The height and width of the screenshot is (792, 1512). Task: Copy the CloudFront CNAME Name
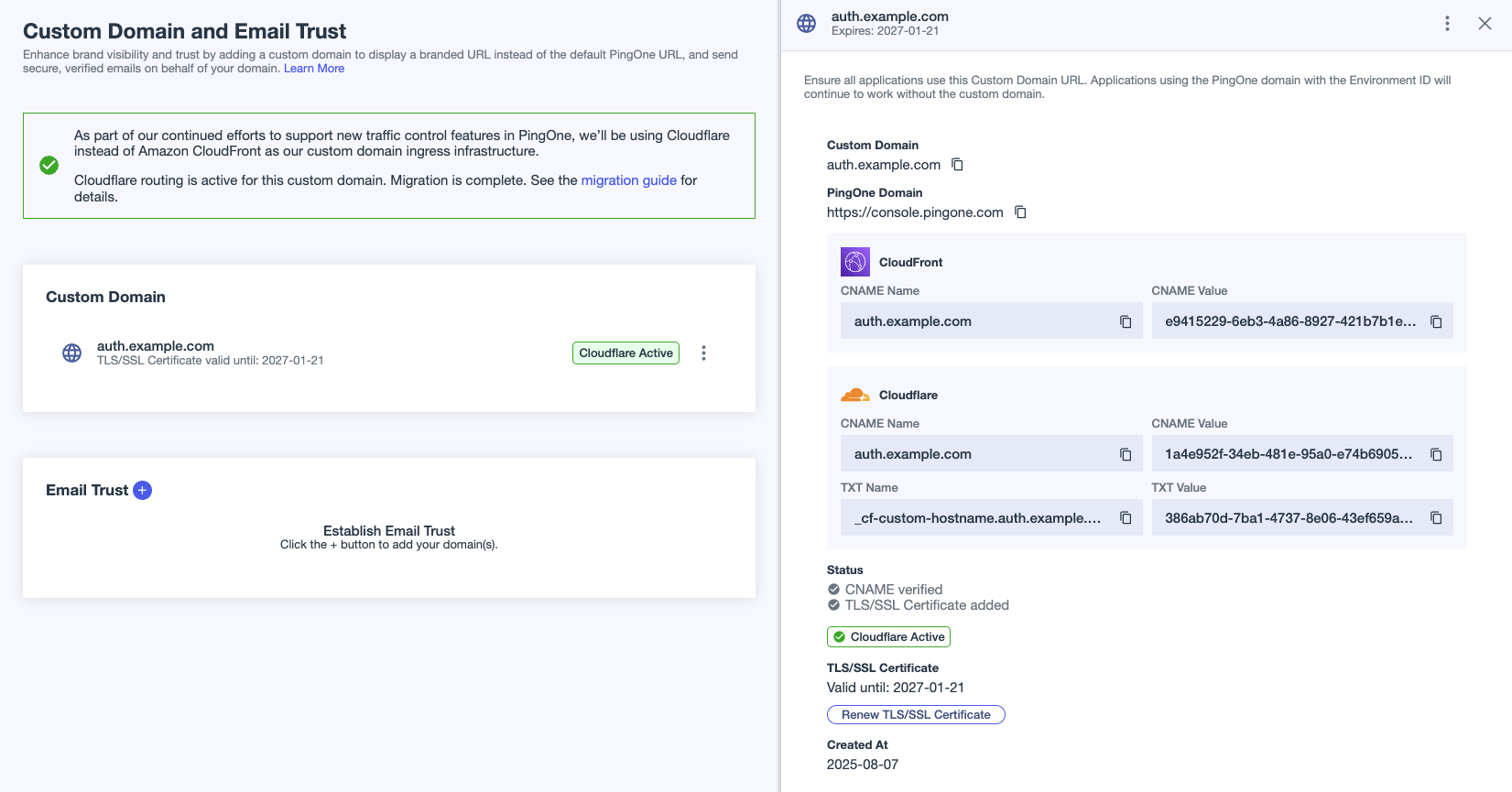[x=1126, y=321]
